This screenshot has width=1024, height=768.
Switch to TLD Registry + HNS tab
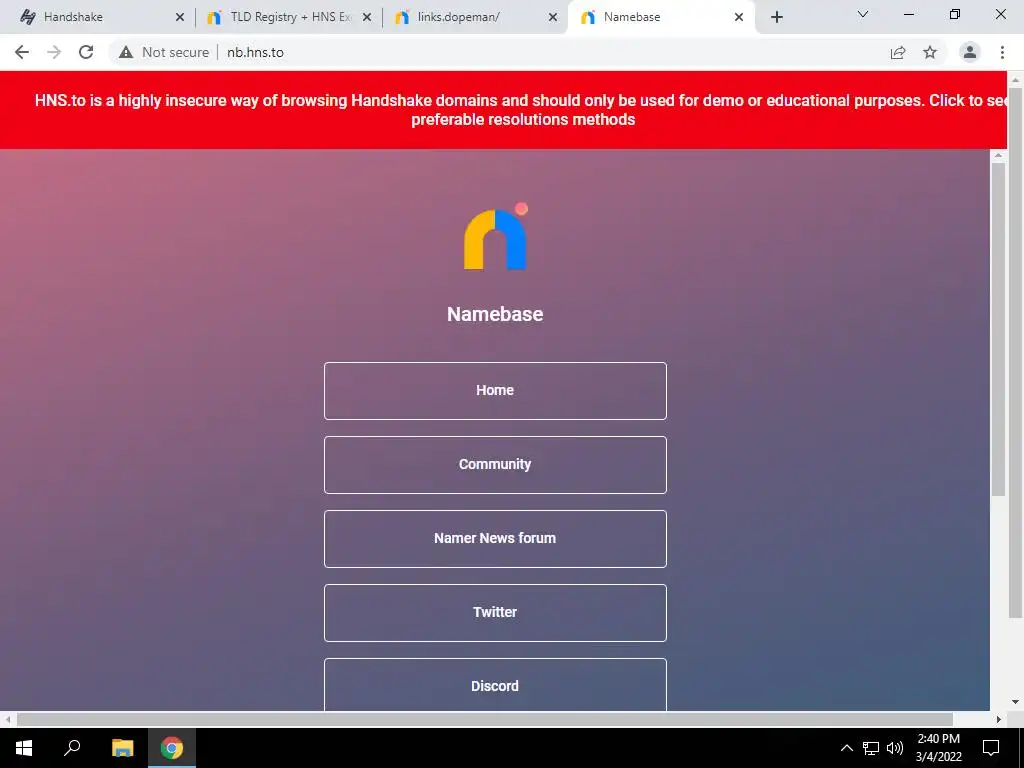(287, 17)
